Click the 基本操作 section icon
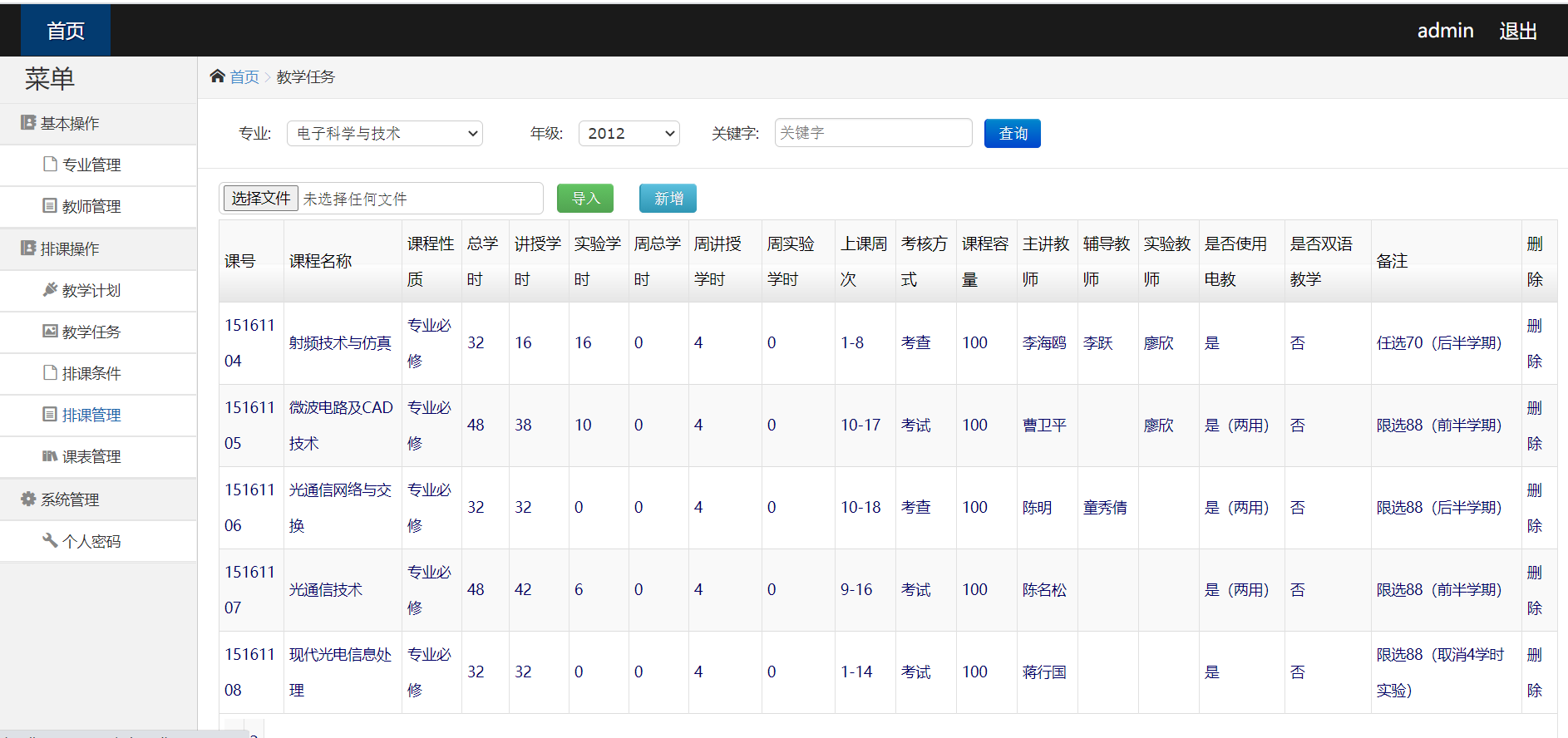The image size is (1568, 738). tap(28, 123)
